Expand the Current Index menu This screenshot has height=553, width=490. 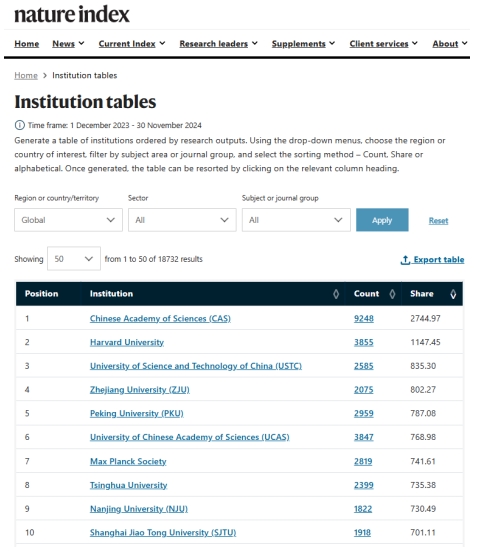132,44
